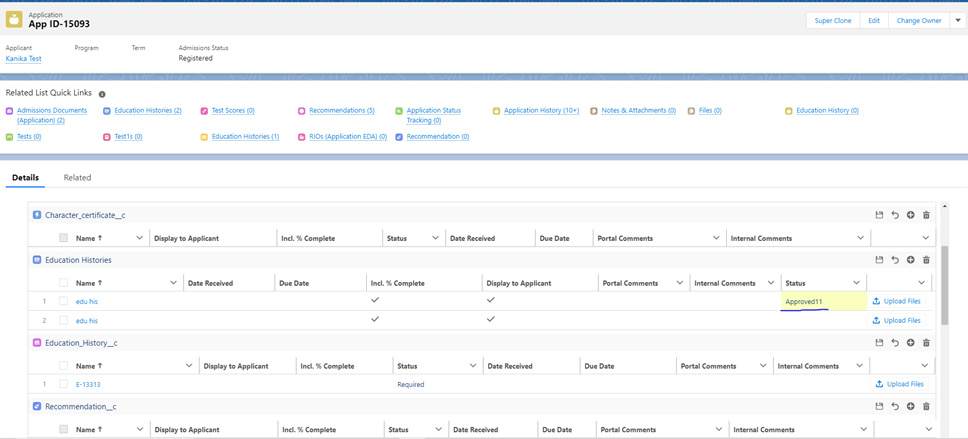Click upload icon for first edu his row
Viewport: 968px width, 439px height.
tap(877, 301)
